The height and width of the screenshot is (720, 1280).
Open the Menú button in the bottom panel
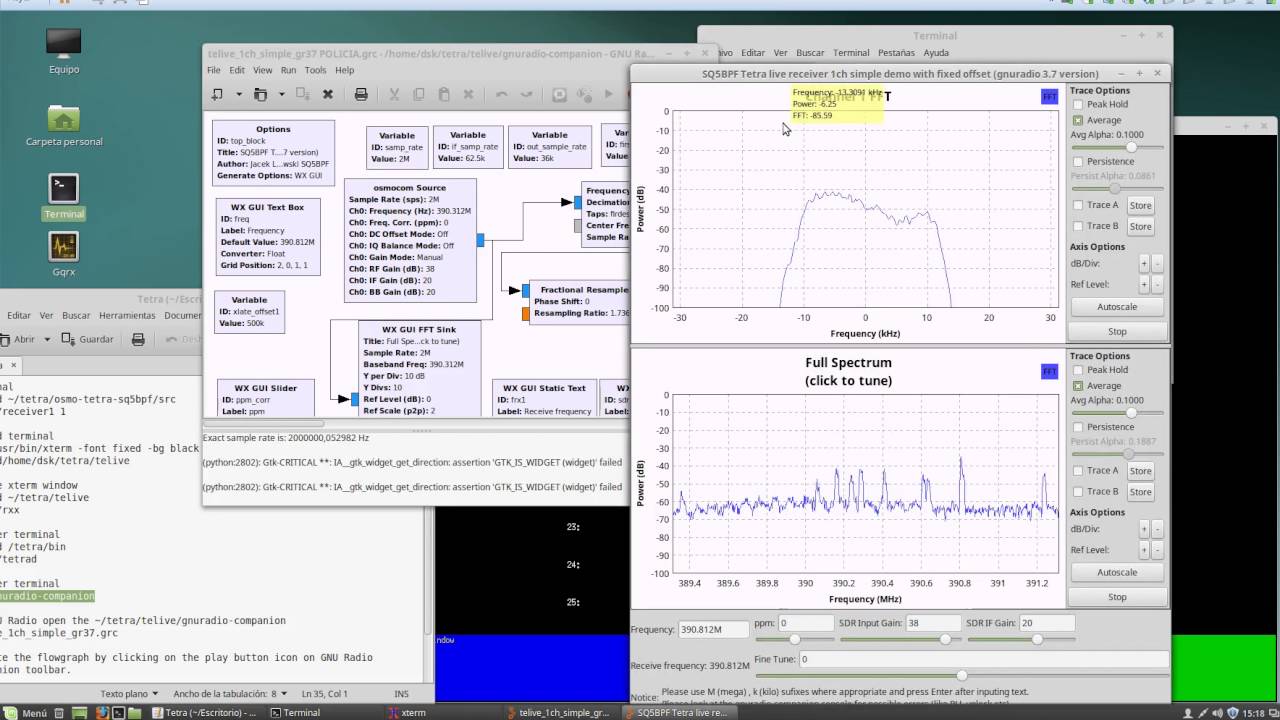26,713
